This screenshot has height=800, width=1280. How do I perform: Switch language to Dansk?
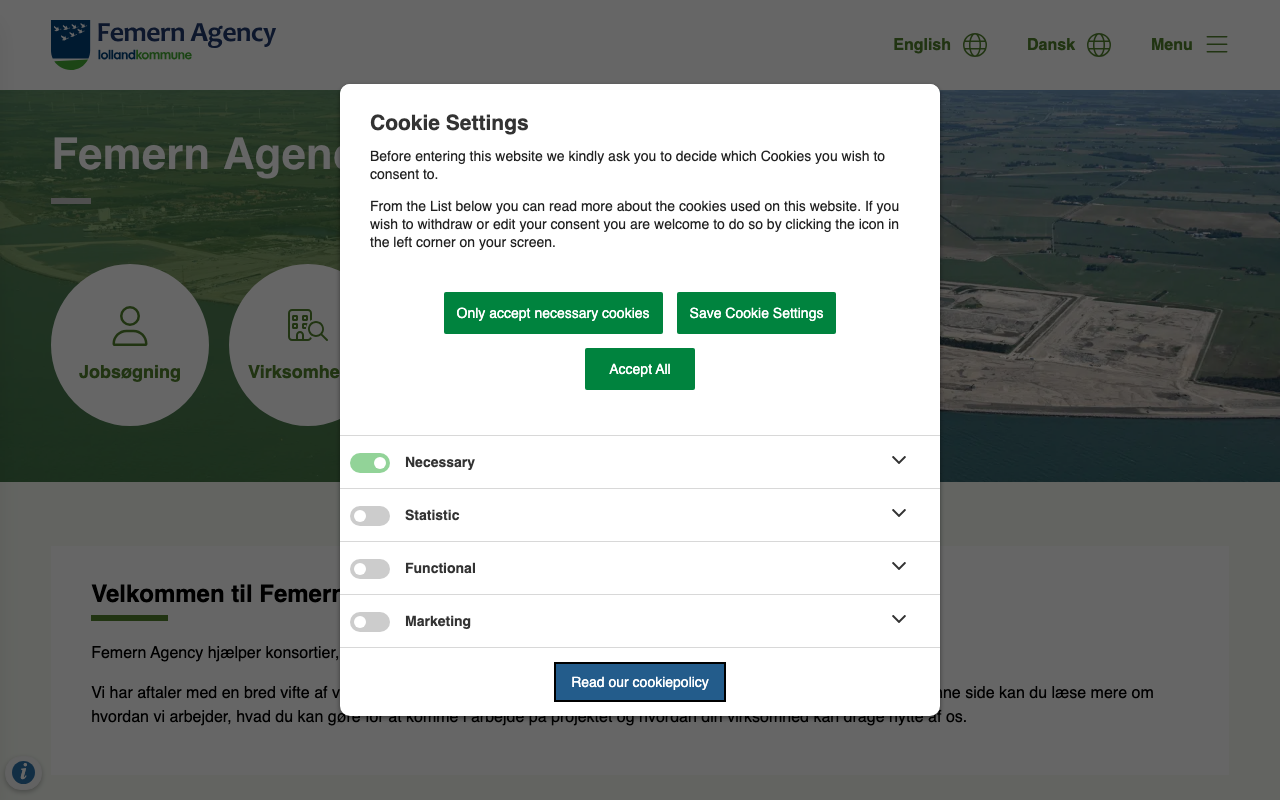click(x=1050, y=45)
